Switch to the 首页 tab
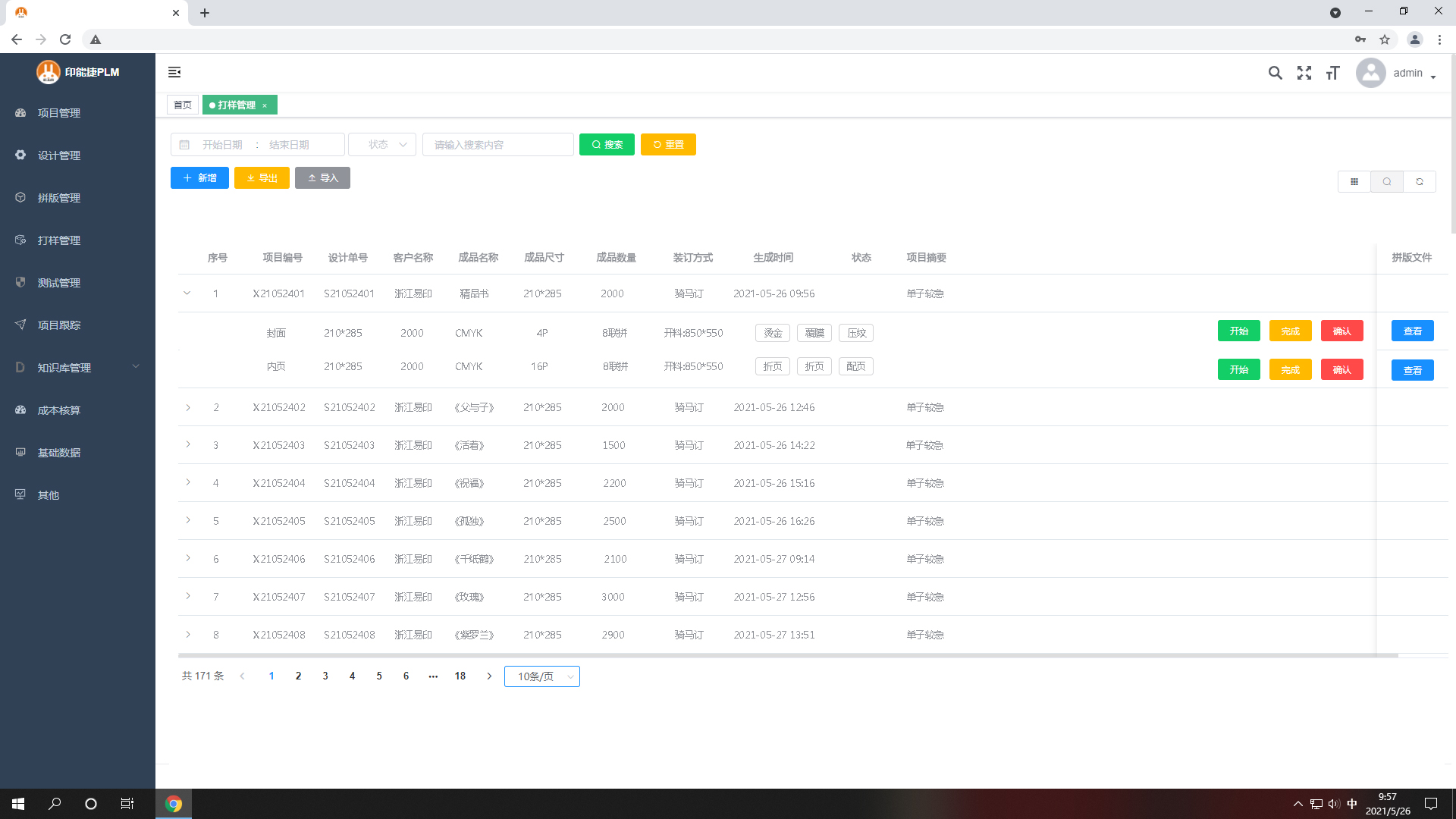 click(183, 105)
